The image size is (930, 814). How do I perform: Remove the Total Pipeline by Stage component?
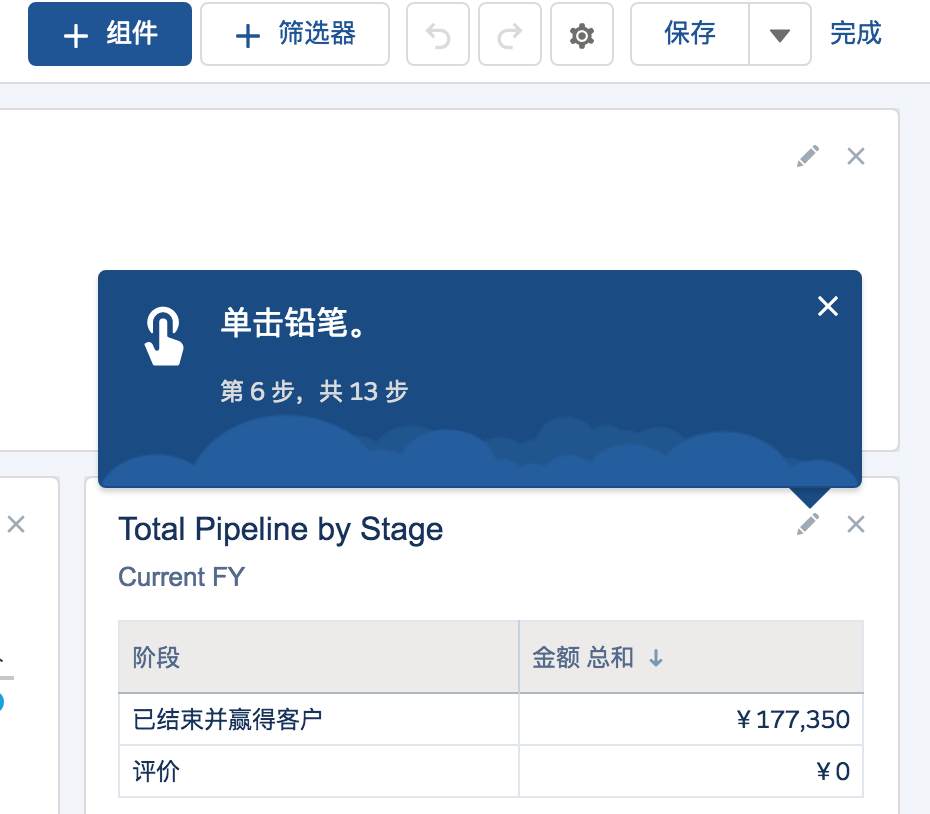(x=856, y=524)
